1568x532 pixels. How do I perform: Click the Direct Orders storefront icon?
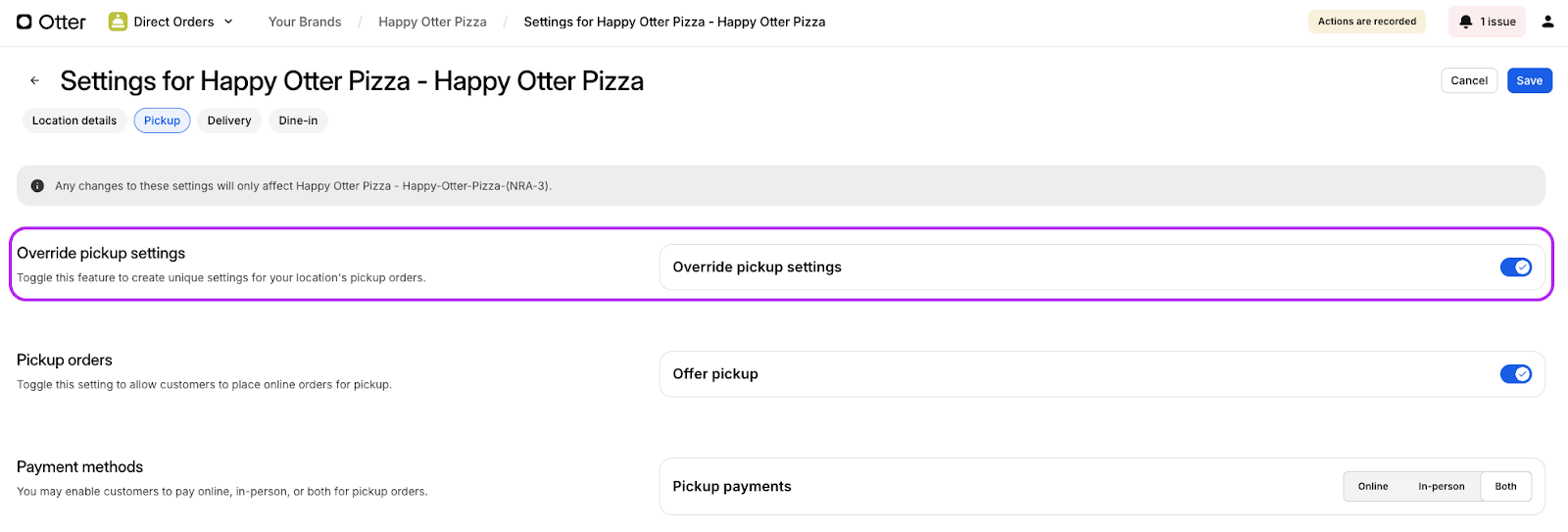click(x=118, y=22)
